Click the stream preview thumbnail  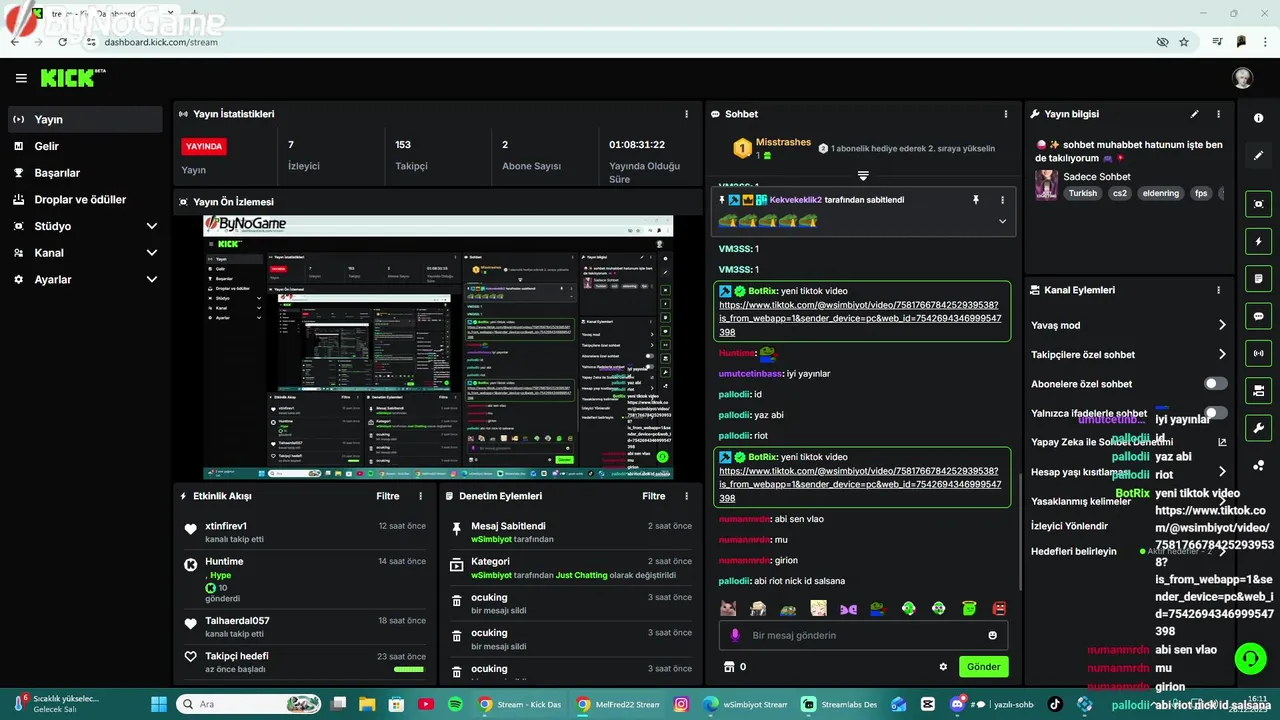coord(438,347)
